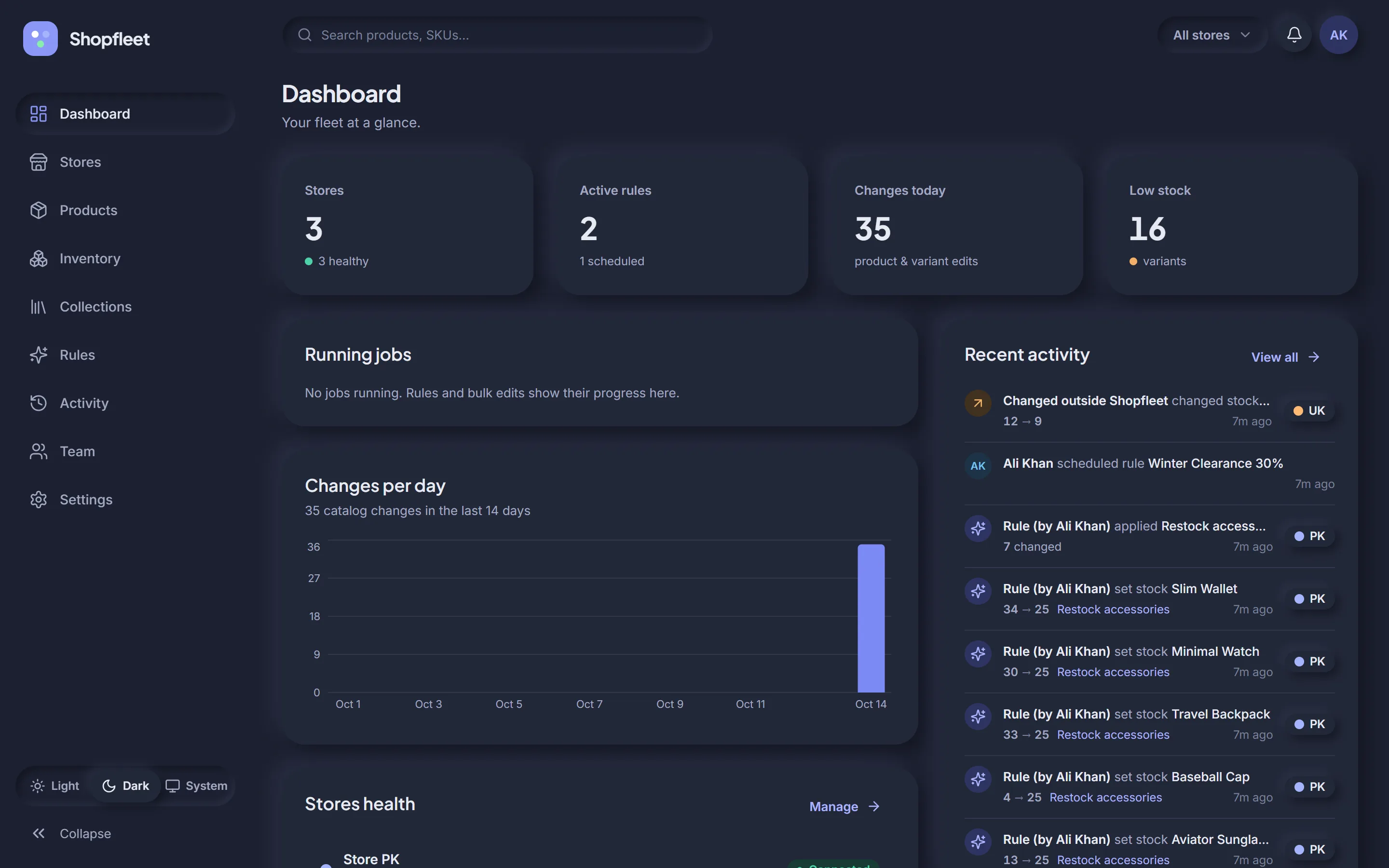
Task: Navigate to Team page
Action: coord(124,451)
